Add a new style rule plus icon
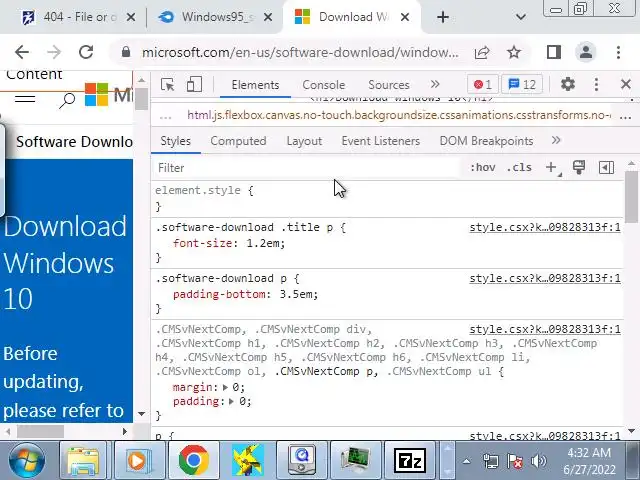Screen dimensions: 640x480 click(551, 167)
